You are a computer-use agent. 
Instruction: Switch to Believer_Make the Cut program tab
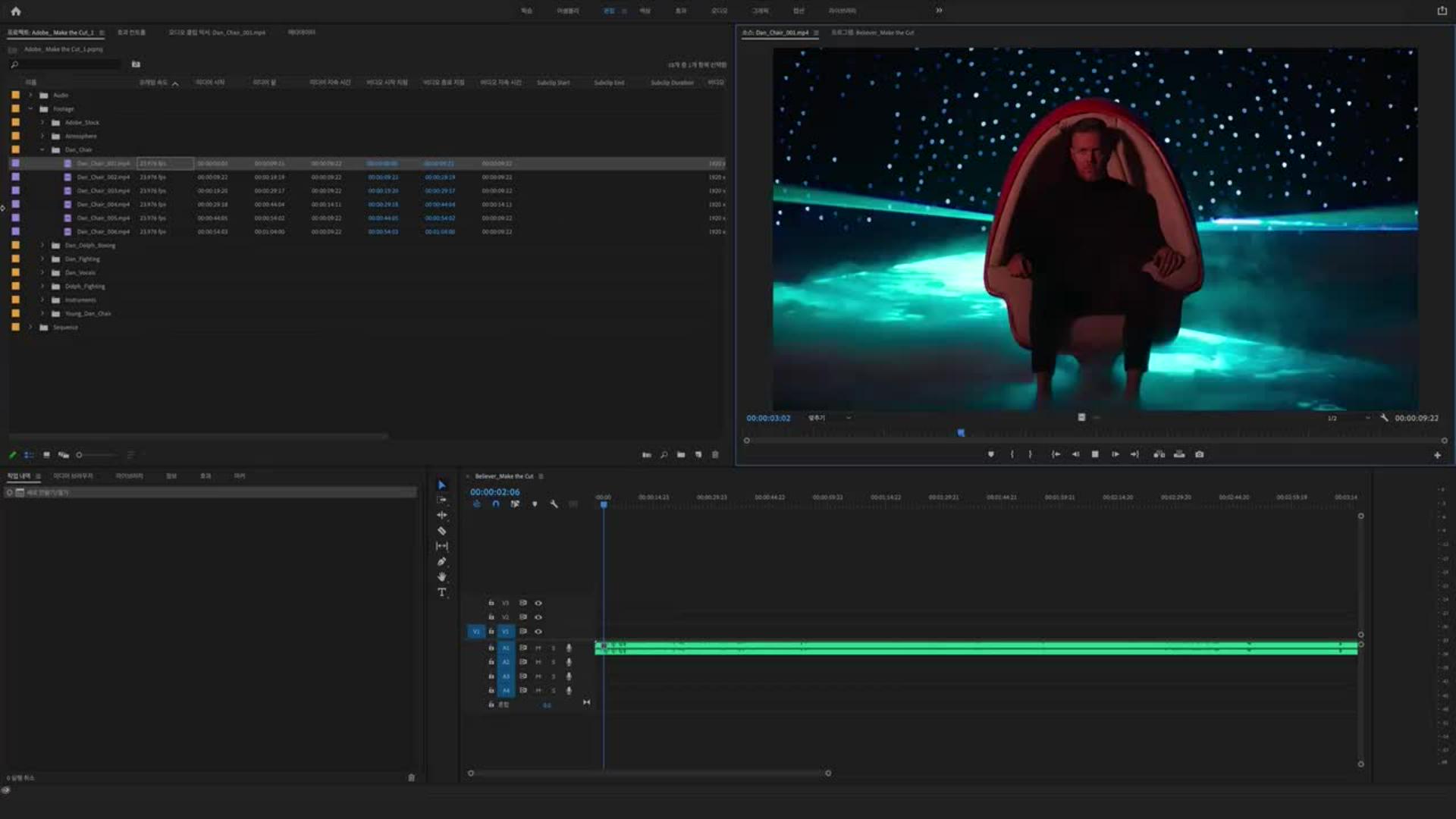pyautogui.click(x=874, y=33)
